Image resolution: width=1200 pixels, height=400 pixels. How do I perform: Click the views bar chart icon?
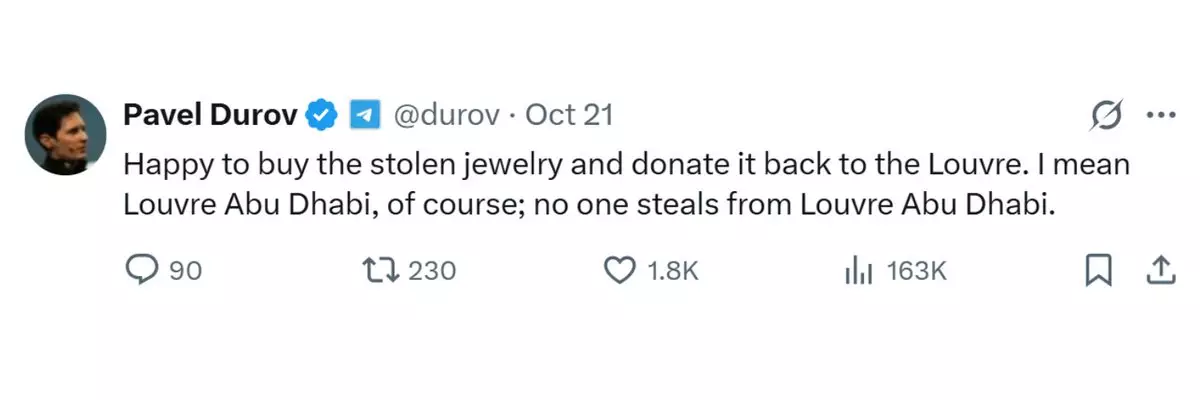[x=859, y=270]
